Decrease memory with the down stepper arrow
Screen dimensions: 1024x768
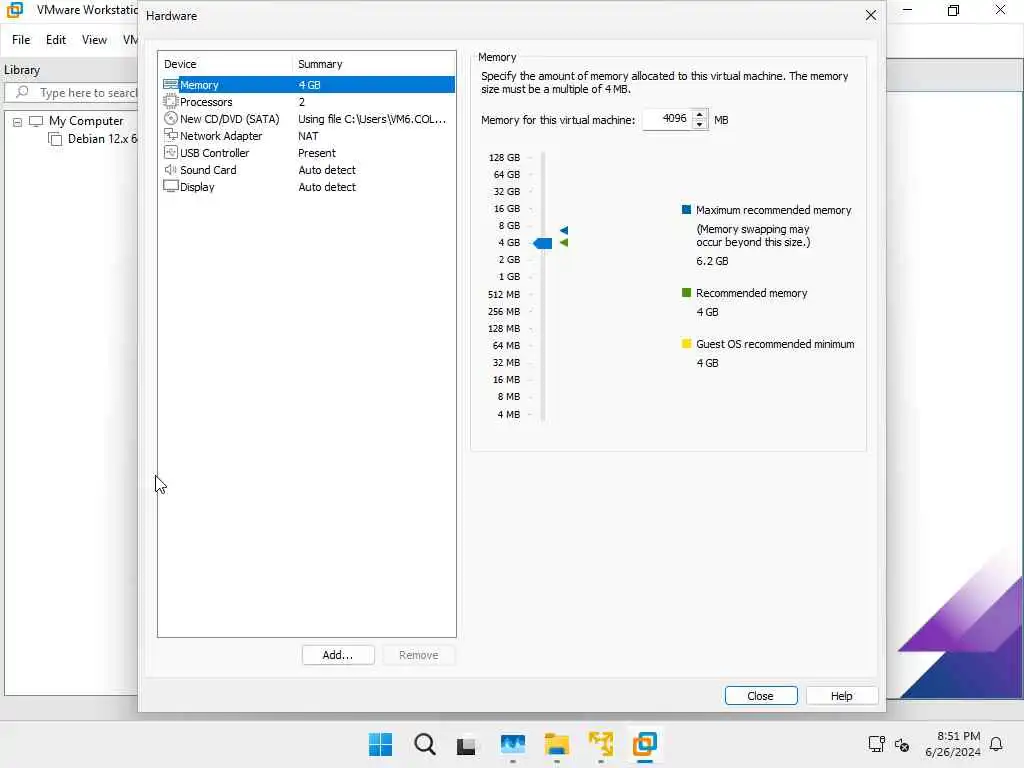[699, 124]
